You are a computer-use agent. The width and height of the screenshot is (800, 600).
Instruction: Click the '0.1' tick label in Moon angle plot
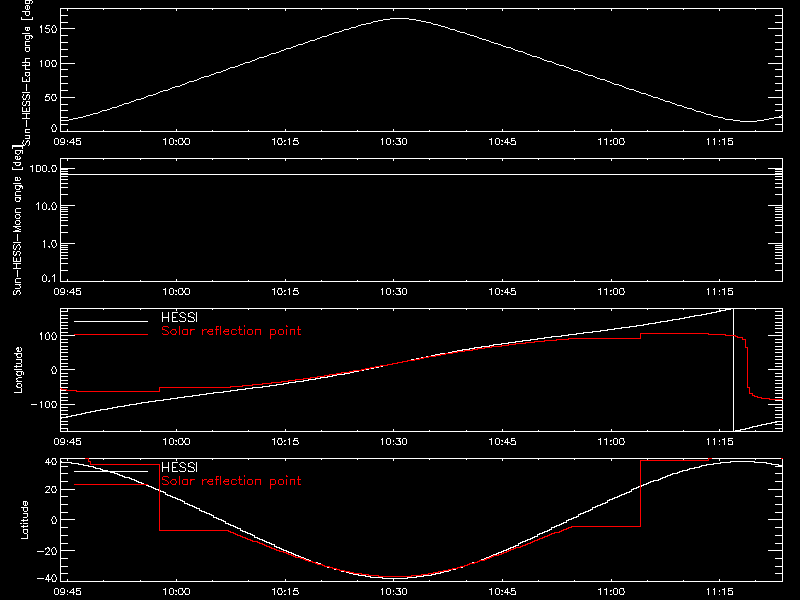[x=50, y=278]
